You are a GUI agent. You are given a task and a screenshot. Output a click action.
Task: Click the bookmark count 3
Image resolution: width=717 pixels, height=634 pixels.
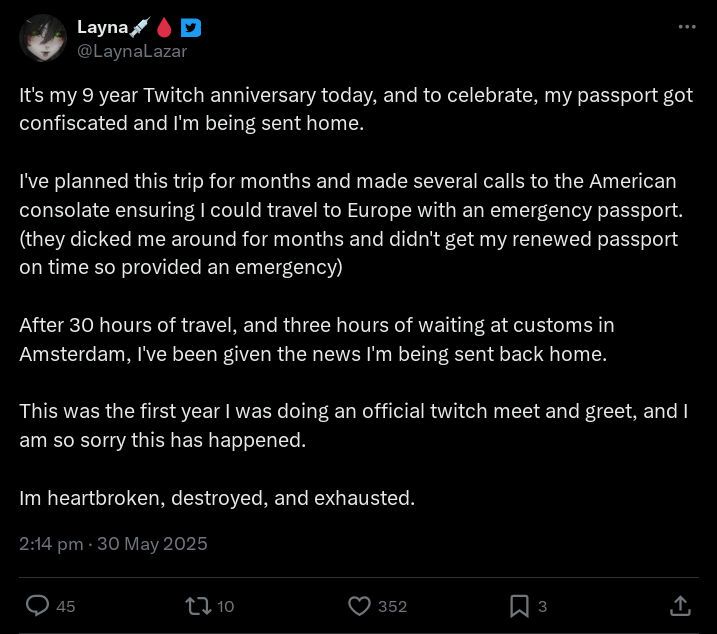point(543,606)
